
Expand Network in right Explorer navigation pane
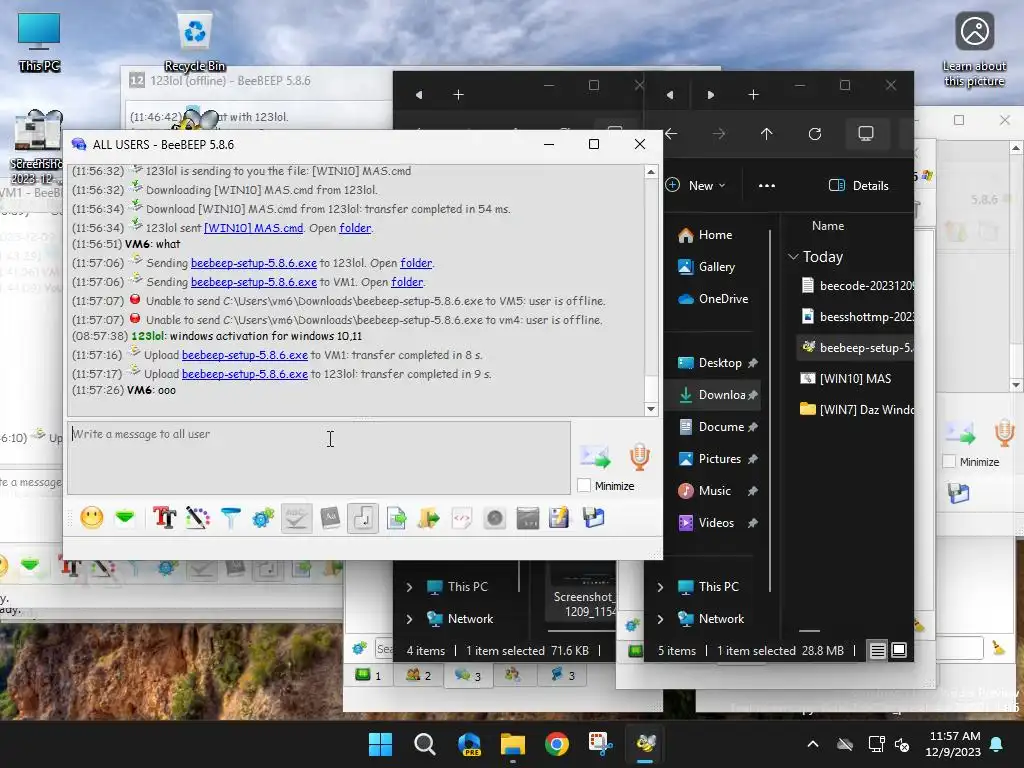[x=660, y=619]
